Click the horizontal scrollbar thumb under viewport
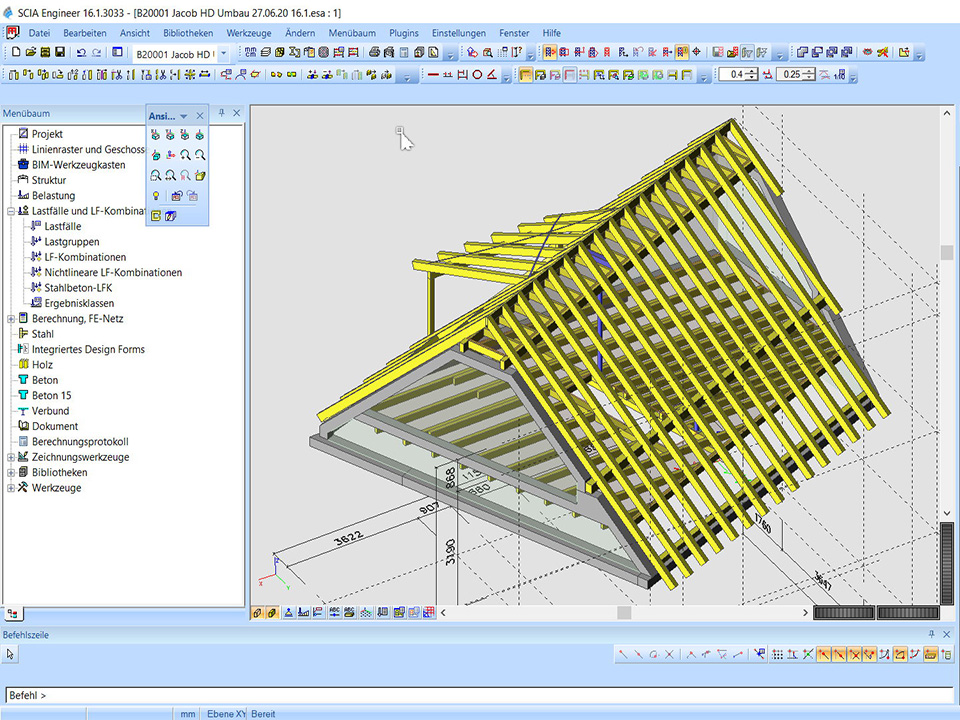This screenshot has height=720, width=960. (624, 613)
